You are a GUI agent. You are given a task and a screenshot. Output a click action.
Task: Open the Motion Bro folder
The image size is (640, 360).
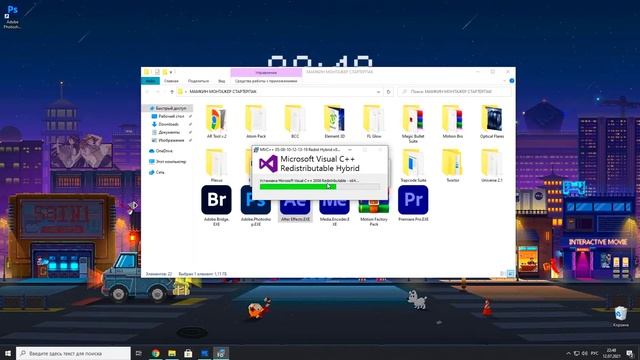click(x=452, y=121)
